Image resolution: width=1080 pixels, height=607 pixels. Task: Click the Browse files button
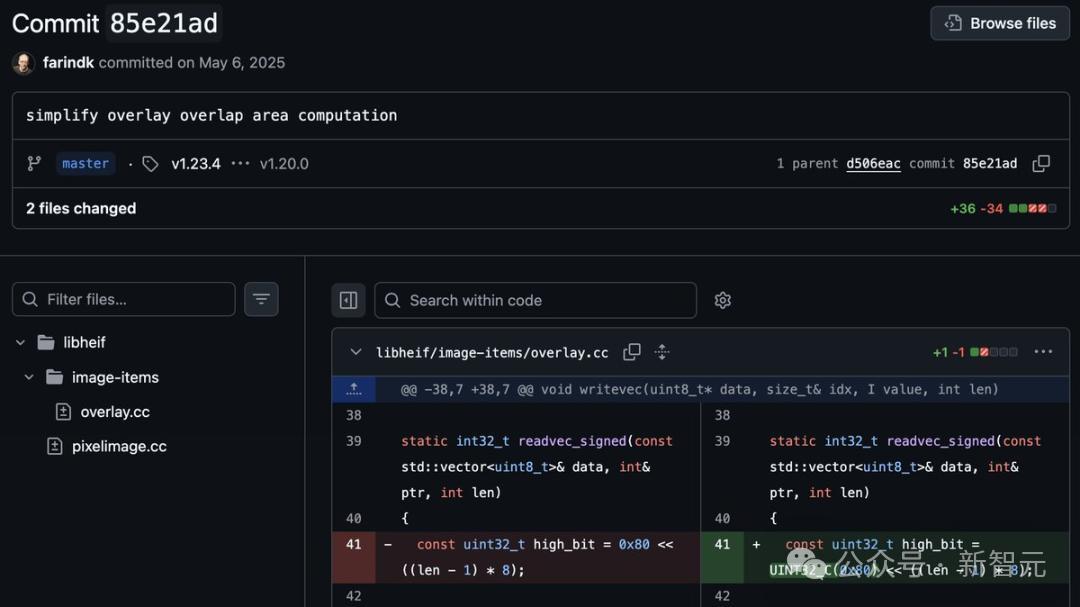pyautogui.click(x=1000, y=23)
